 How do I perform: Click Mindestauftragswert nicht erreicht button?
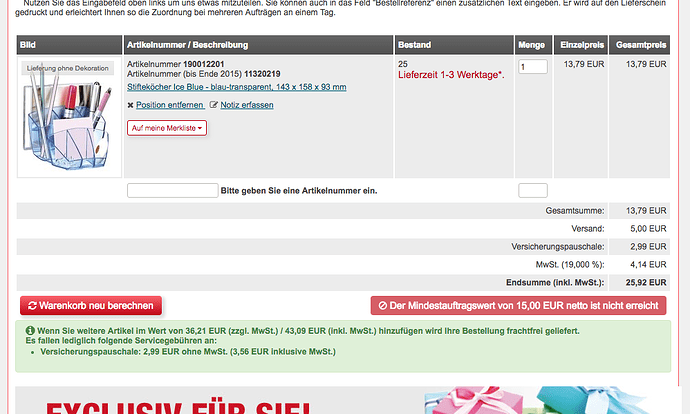tap(520, 306)
